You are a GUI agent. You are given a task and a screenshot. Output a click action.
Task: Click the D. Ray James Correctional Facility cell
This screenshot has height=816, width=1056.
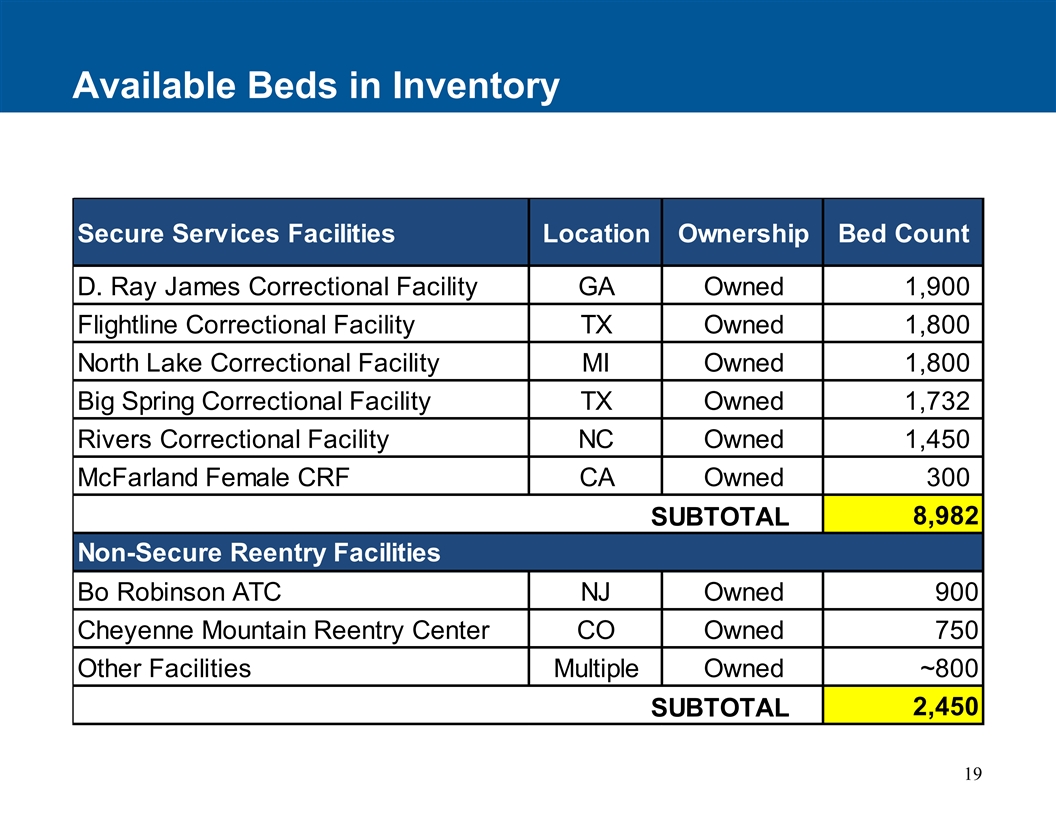pos(277,287)
